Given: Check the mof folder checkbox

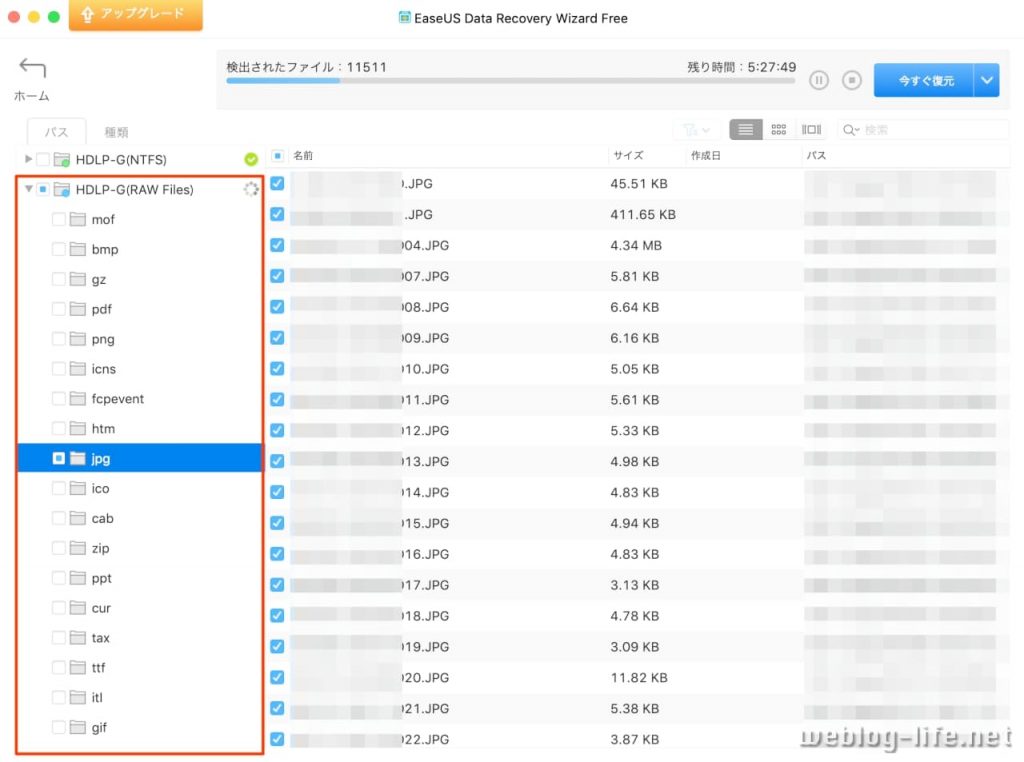Looking at the screenshot, I should pyautogui.click(x=59, y=219).
